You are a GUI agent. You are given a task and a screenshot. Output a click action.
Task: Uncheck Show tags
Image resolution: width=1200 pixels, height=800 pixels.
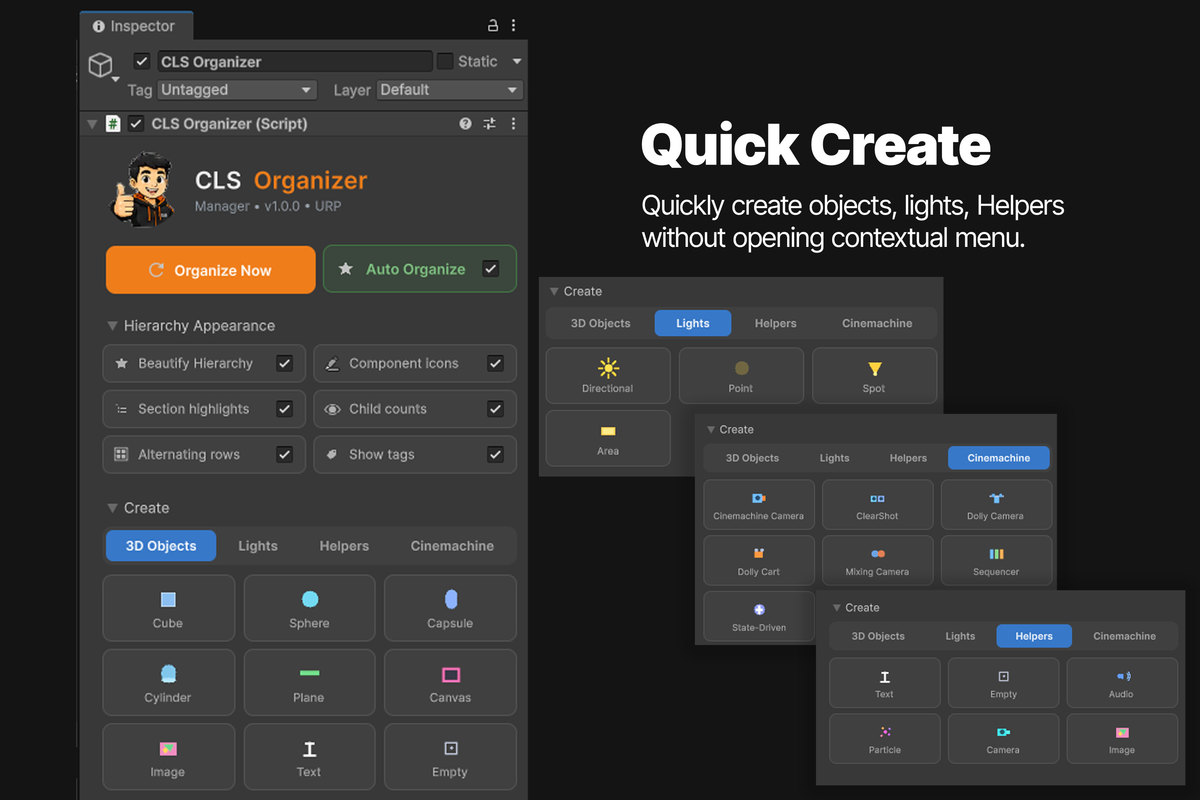495,454
